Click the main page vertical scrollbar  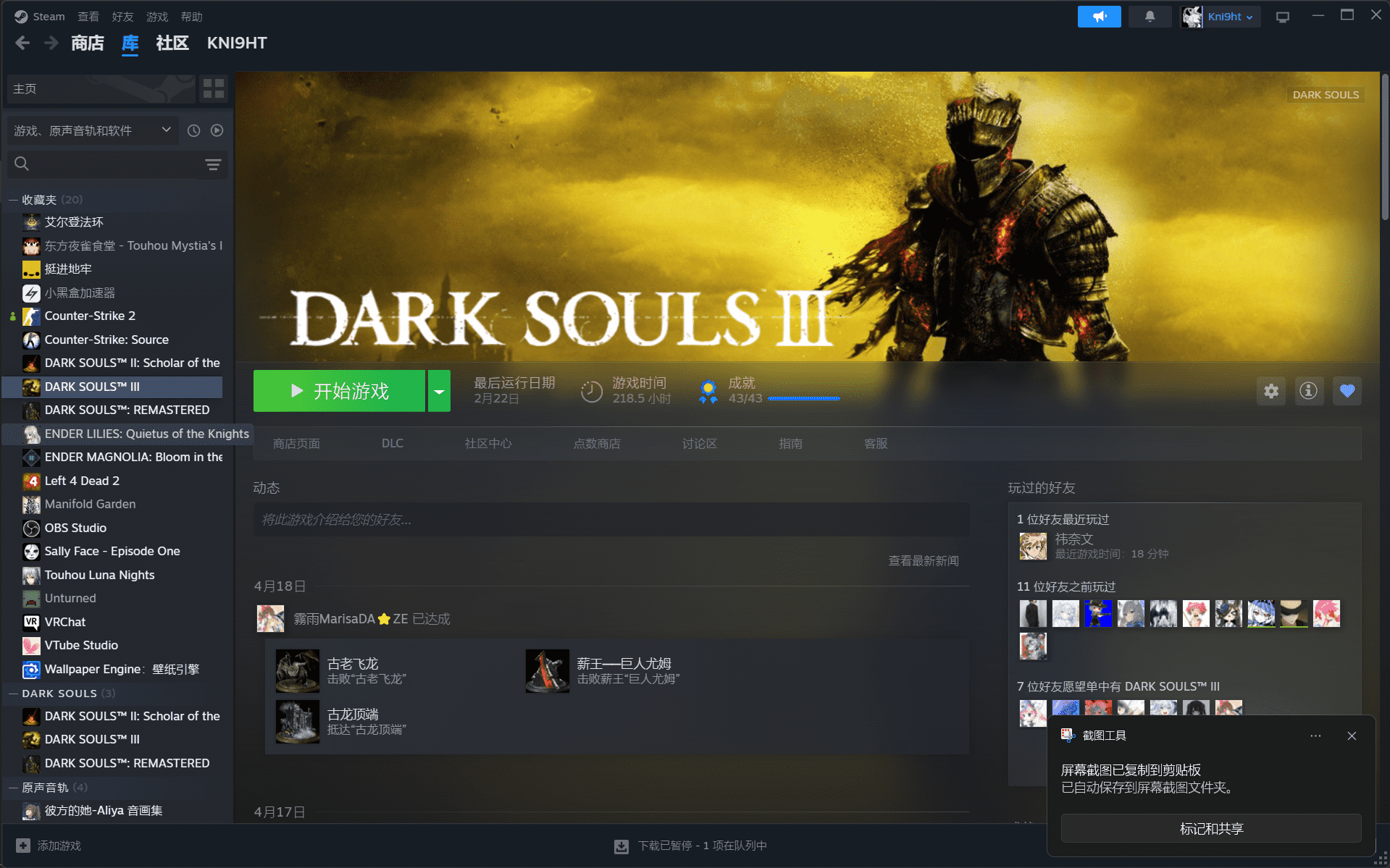(1384, 148)
